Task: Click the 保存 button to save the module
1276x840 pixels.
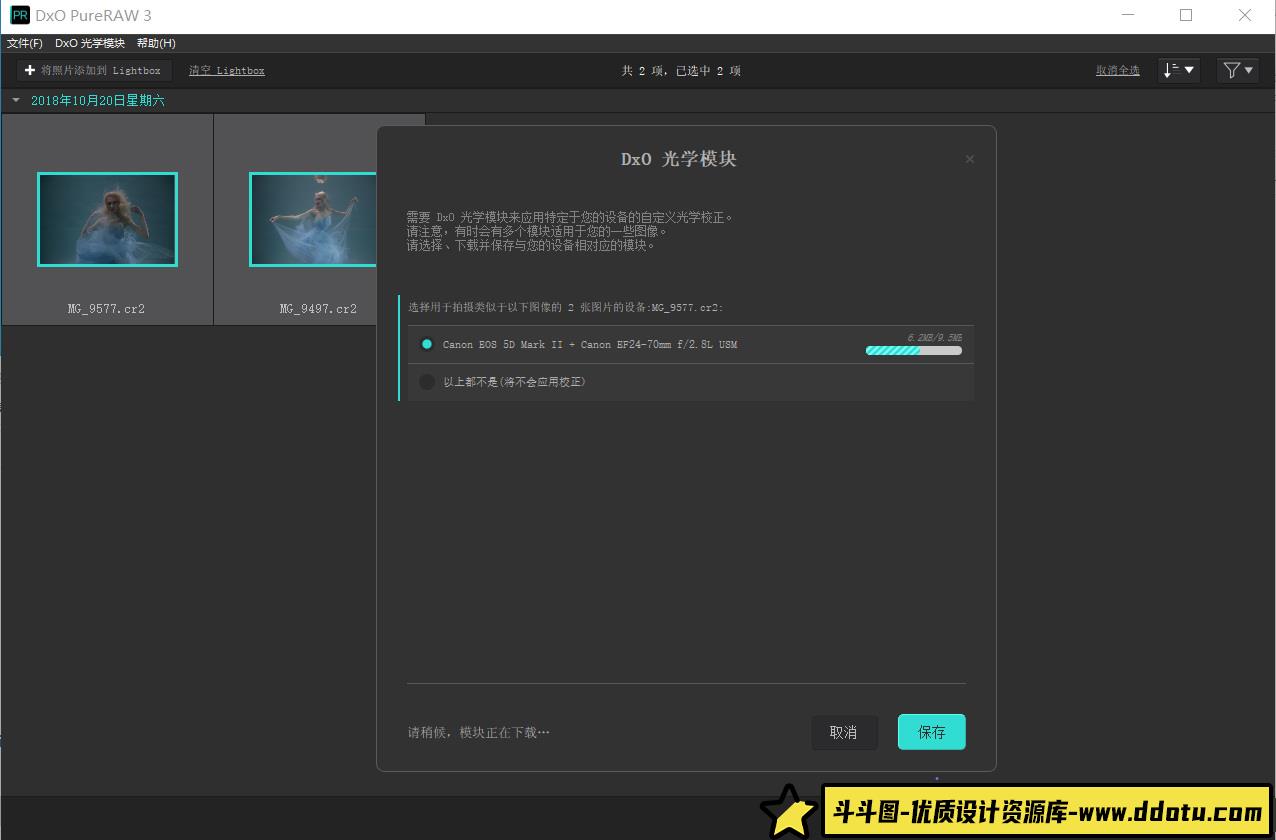Action: [931, 732]
